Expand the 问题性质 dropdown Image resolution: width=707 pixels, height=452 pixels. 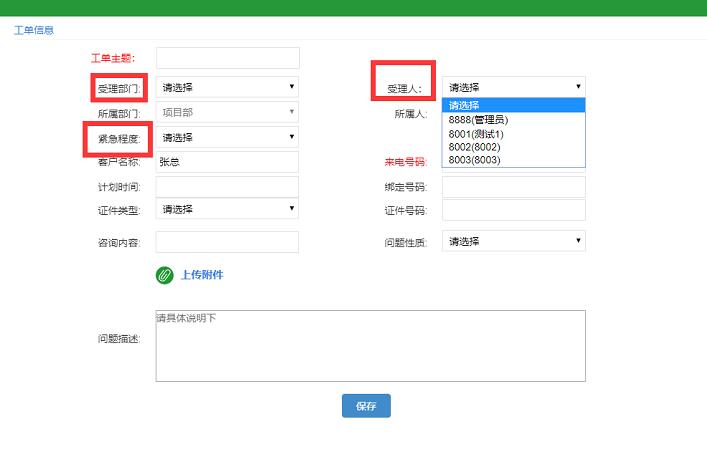coord(513,241)
